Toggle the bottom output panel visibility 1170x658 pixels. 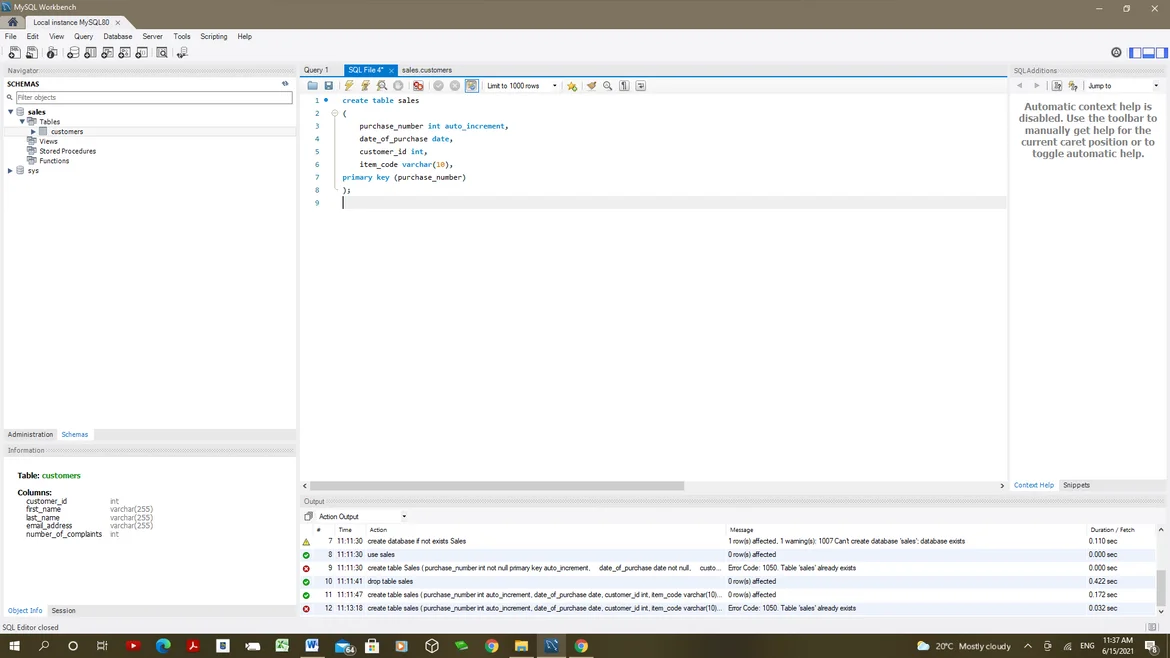(x=1148, y=53)
